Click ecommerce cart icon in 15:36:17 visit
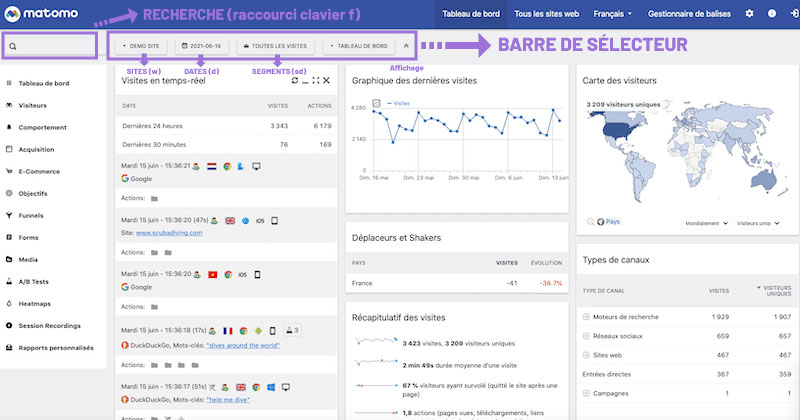Viewport: 800px width, 420px height. click(212, 387)
